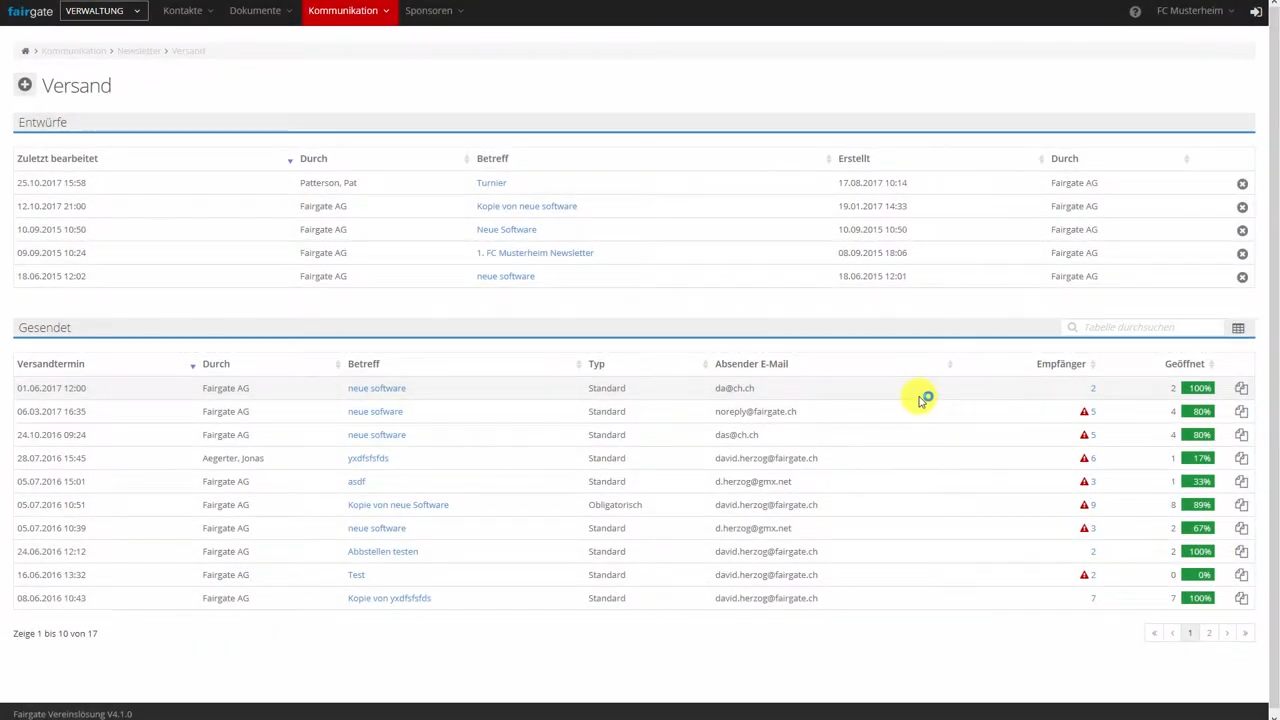1280x720 pixels.
Task: Remove the 1. FC Musterheim Newsletter draft
Action: click(1242, 254)
